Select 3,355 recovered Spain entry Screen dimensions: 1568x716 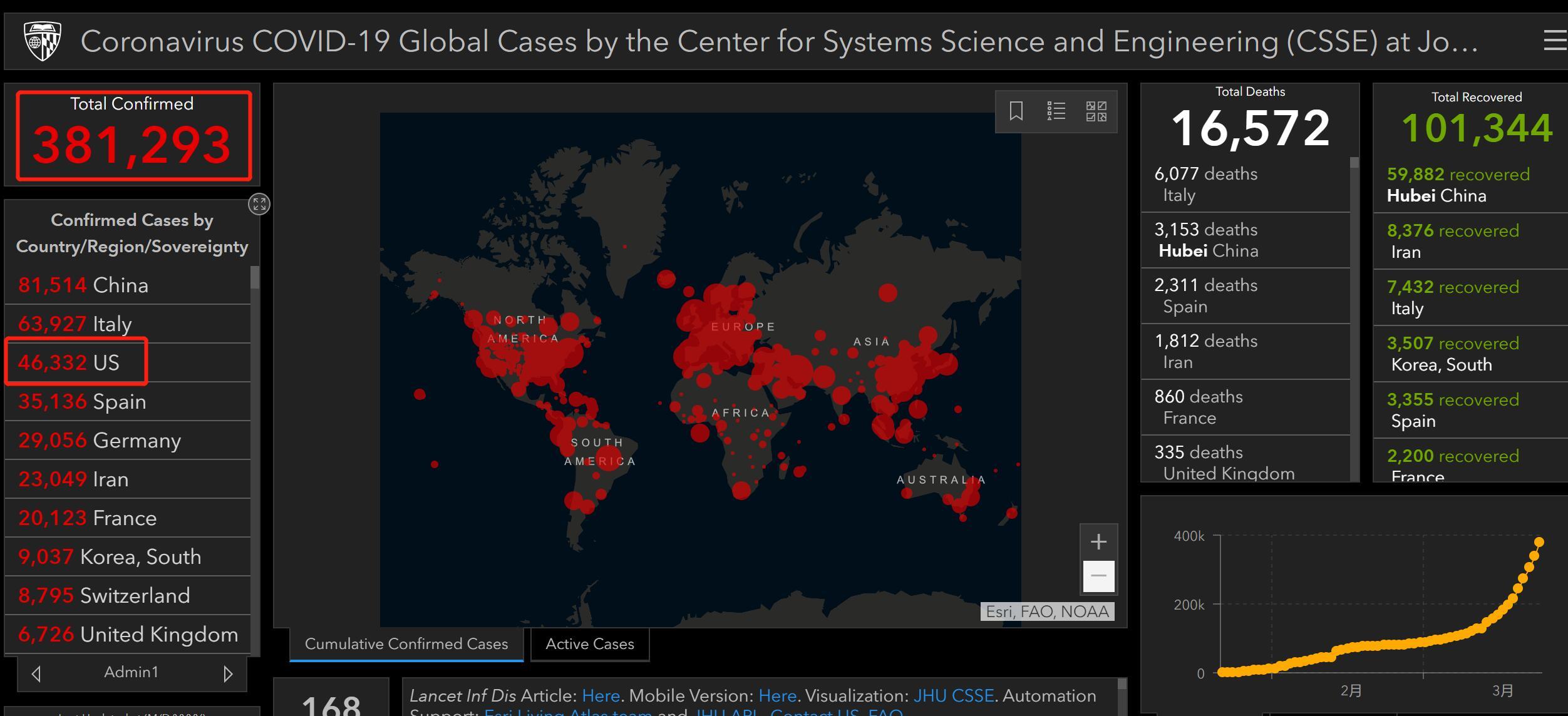tap(1471, 411)
